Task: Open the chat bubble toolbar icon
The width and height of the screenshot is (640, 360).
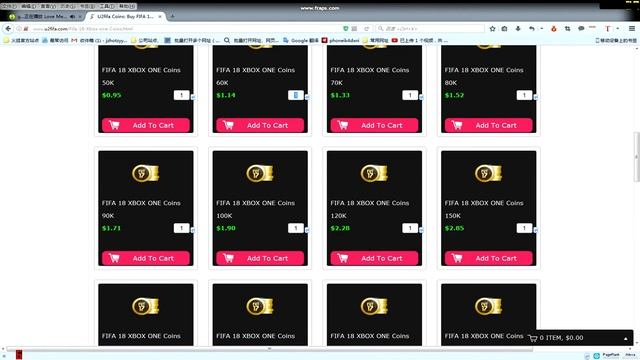Action: click(581, 29)
